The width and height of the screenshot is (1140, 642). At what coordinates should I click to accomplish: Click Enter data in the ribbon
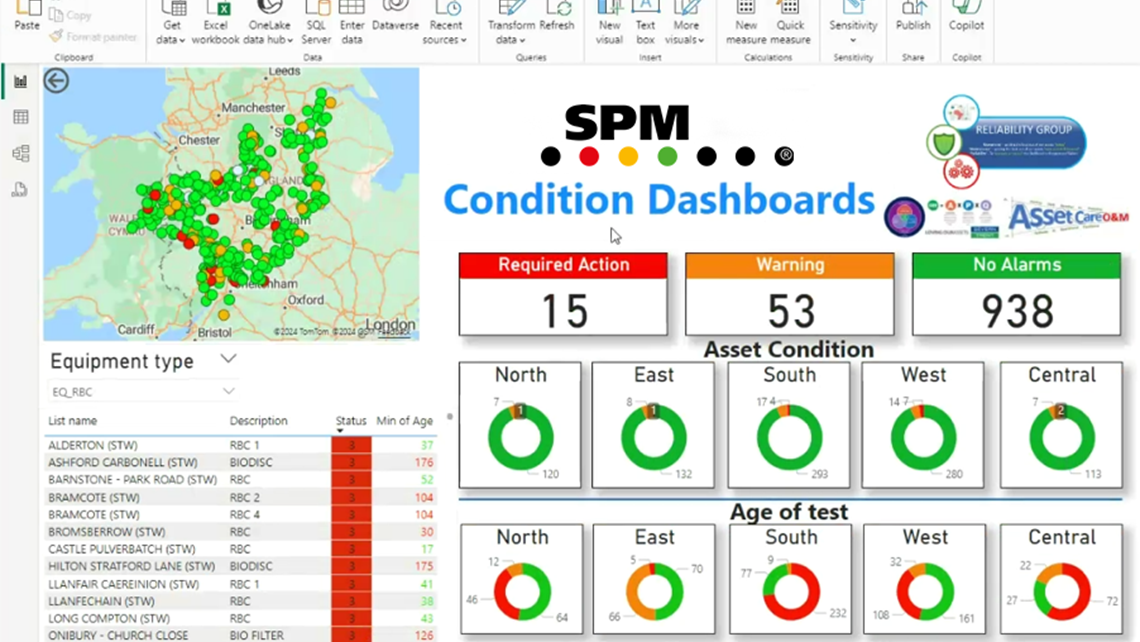point(352,24)
